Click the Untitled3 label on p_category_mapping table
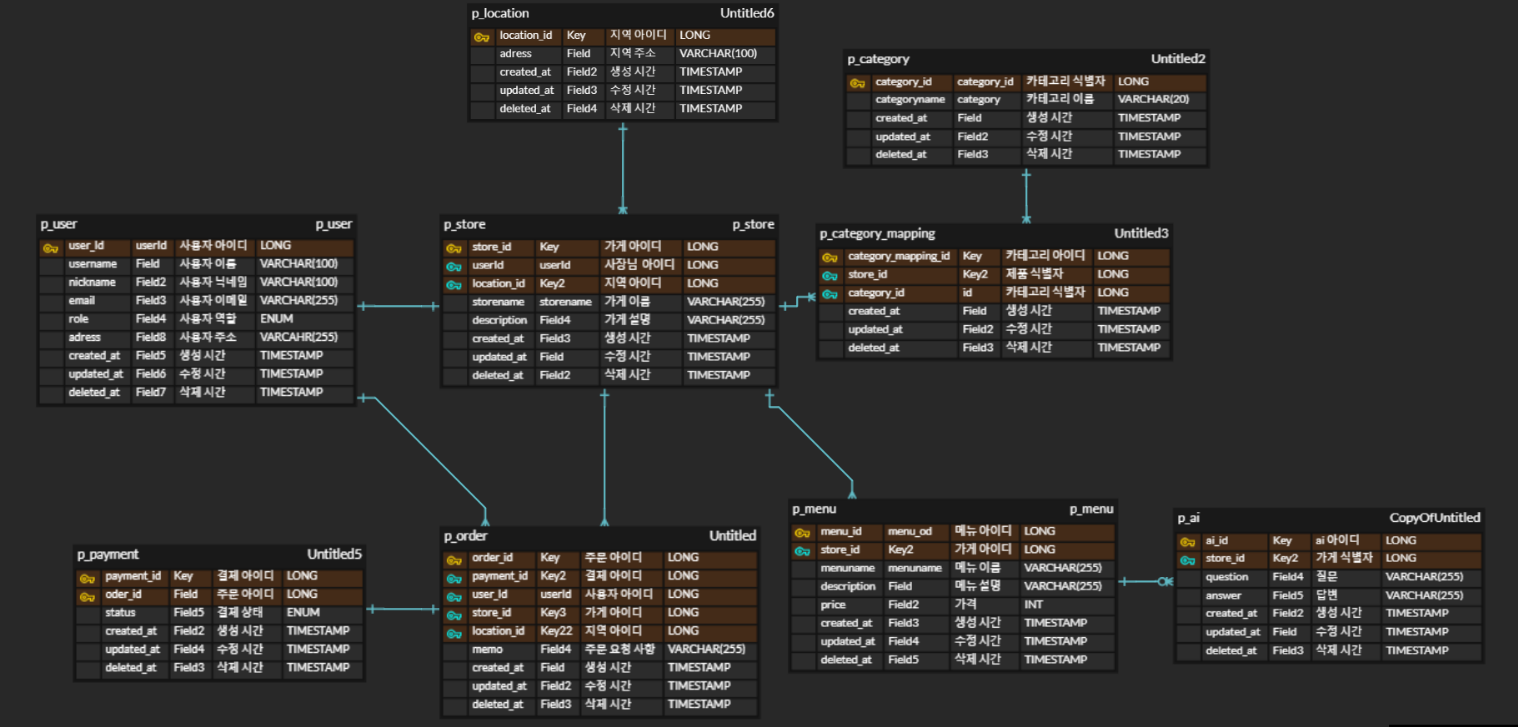The height and width of the screenshot is (727, 1518). [x=1142, y=234]
